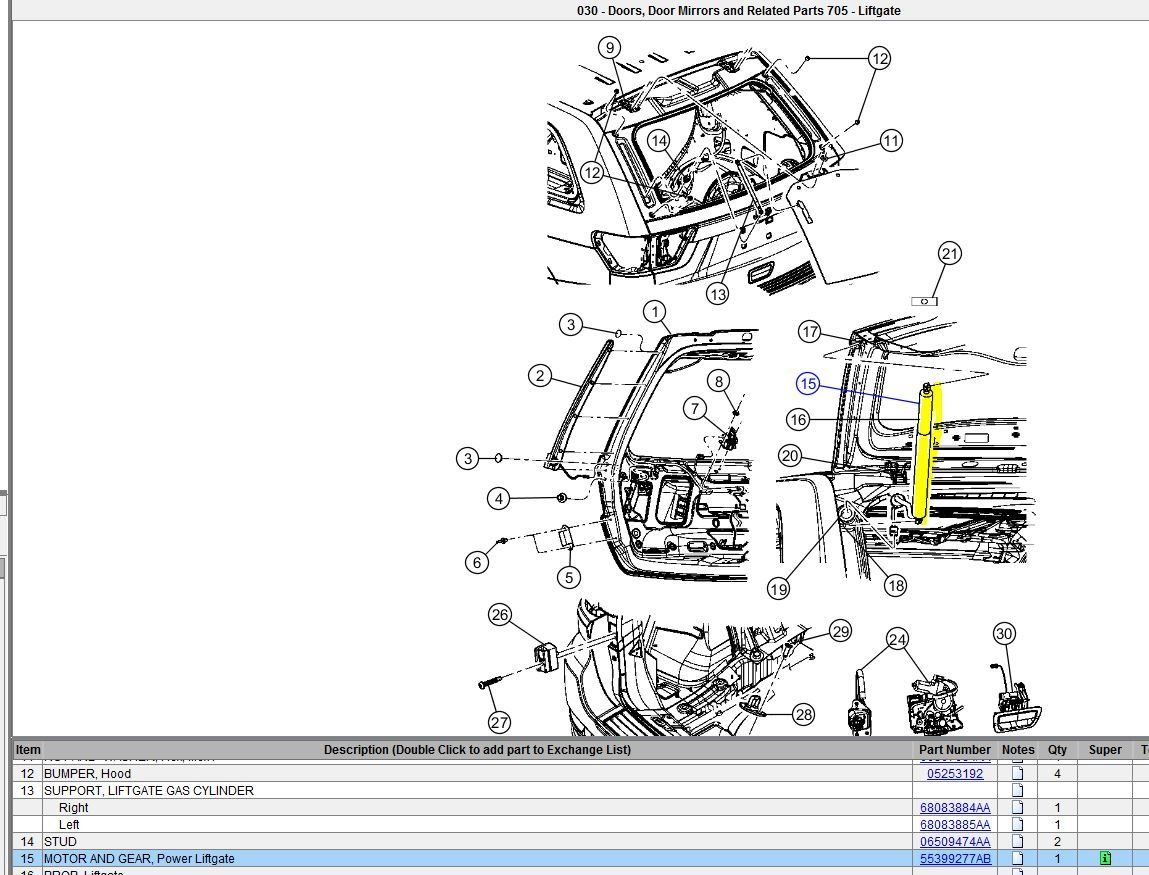Select the SUPPORT, LIFTGATE GAS CYLINDER row
Screen dimensions: 1149x875
148,790
